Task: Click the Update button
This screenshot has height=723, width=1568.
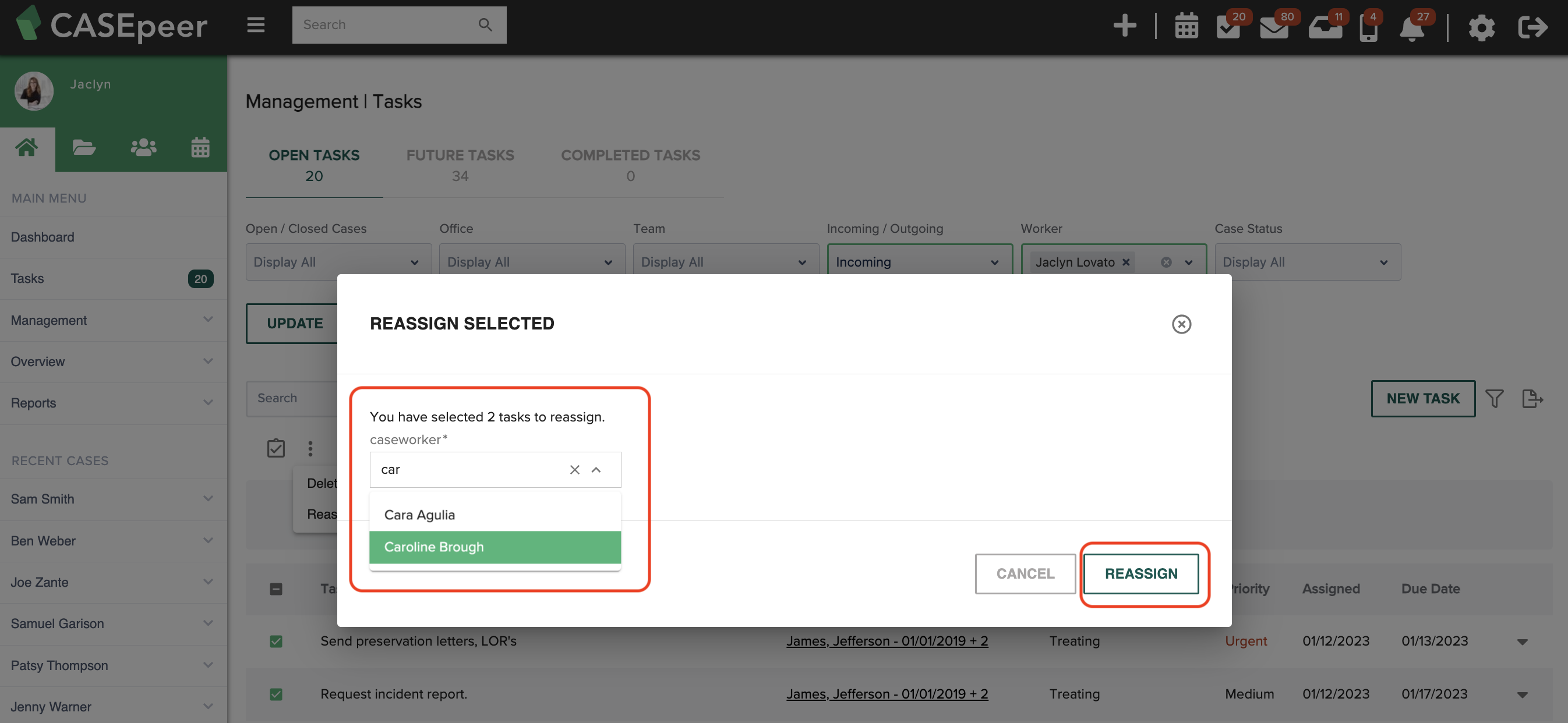Action: [x=295, y=323]
